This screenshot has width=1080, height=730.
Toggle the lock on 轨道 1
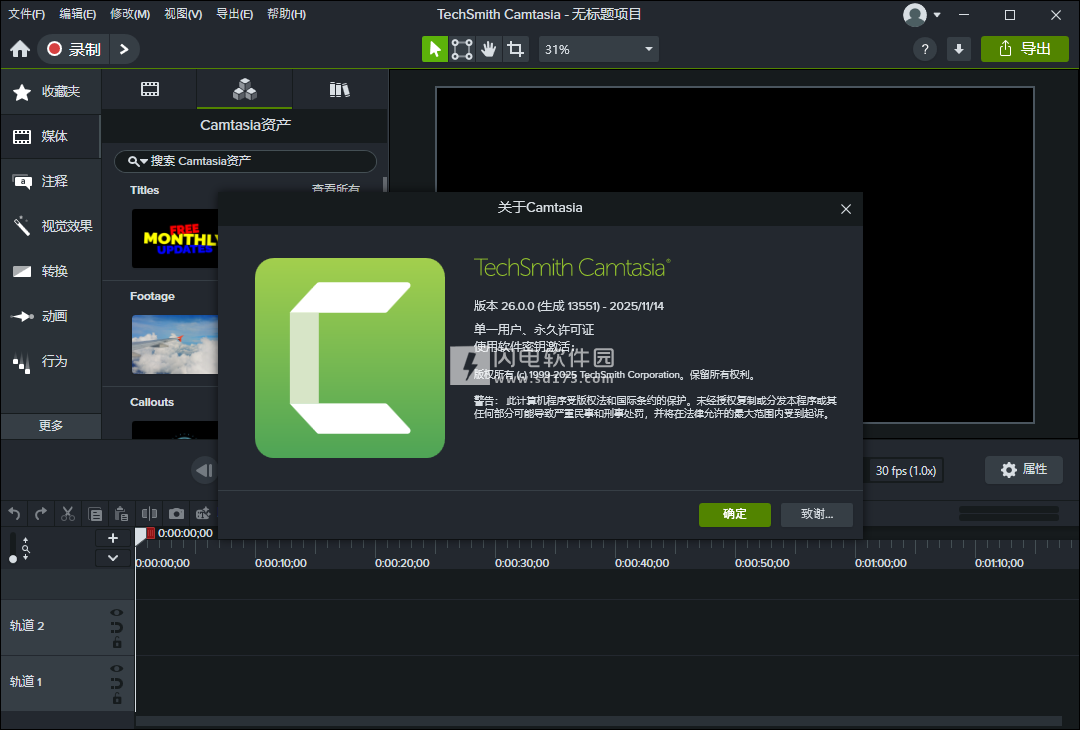pyautogui.click(x=117, y=698)
